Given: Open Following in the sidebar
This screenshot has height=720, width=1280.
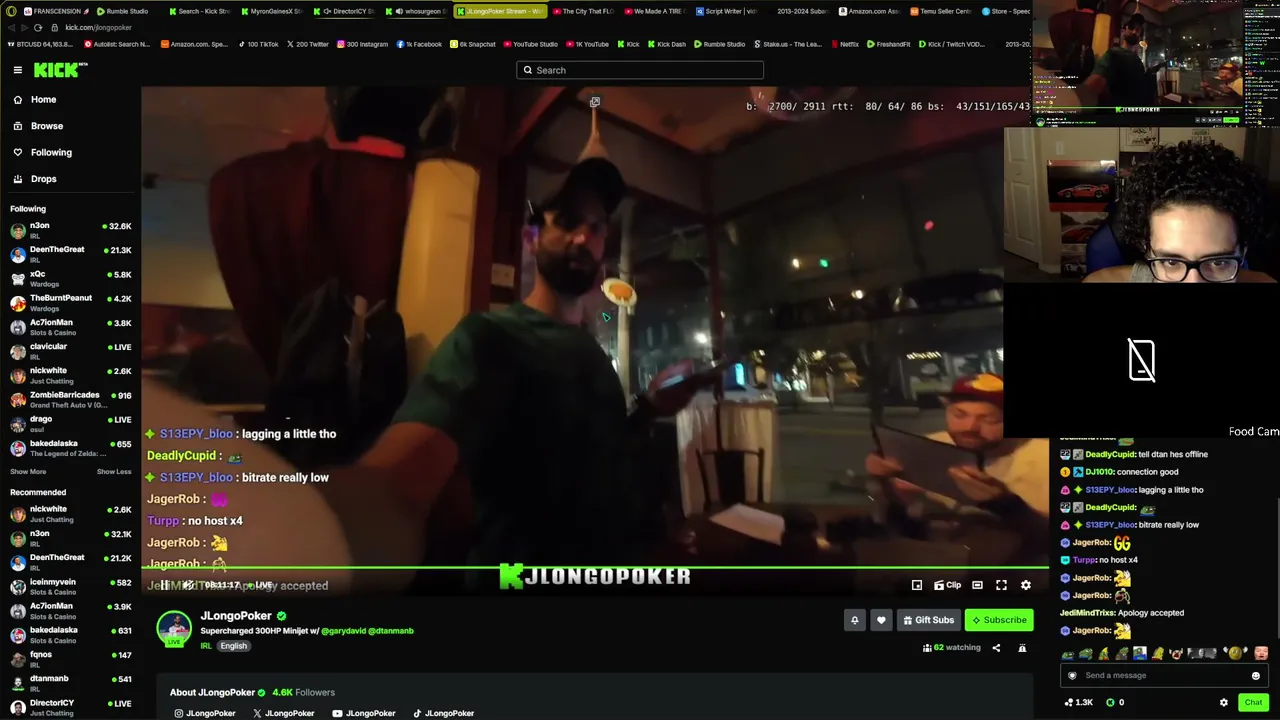Looking at the screenshot, I should click(x=70, y=152).
